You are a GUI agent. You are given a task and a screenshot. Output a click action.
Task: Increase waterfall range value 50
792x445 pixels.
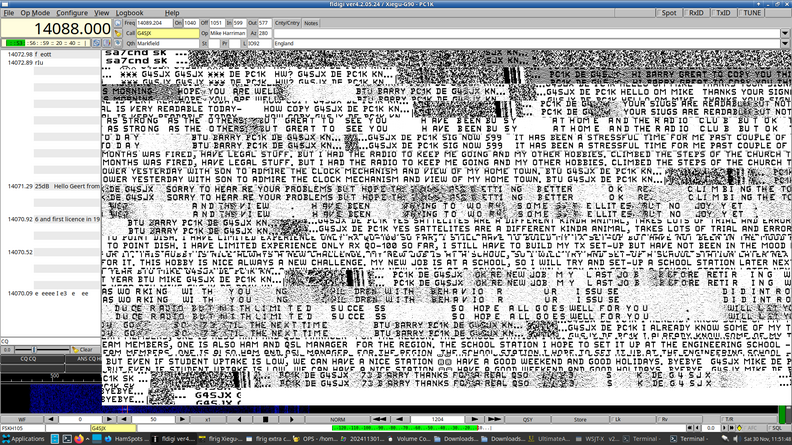pyautogui.click(x=182, y=419)
